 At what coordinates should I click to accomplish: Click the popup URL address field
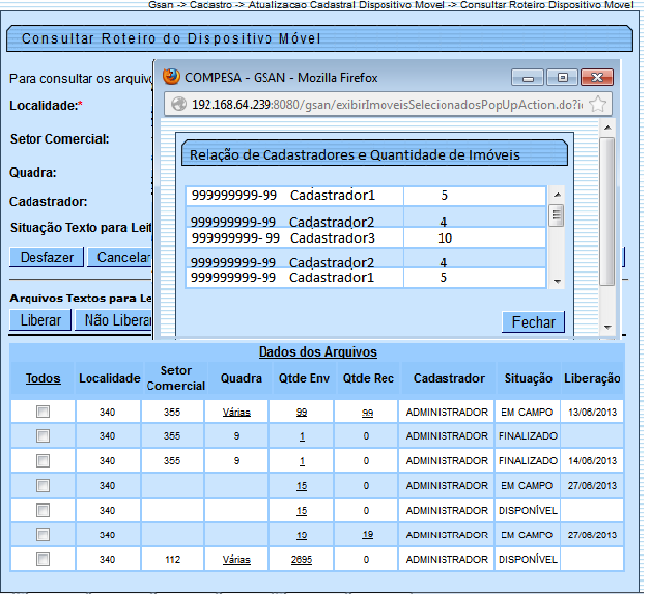pyautogui.click(x=385, y=104)
